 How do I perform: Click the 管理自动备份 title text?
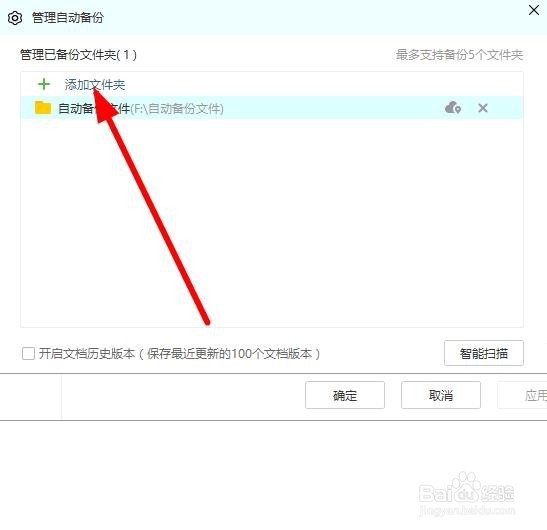(68, 17)
